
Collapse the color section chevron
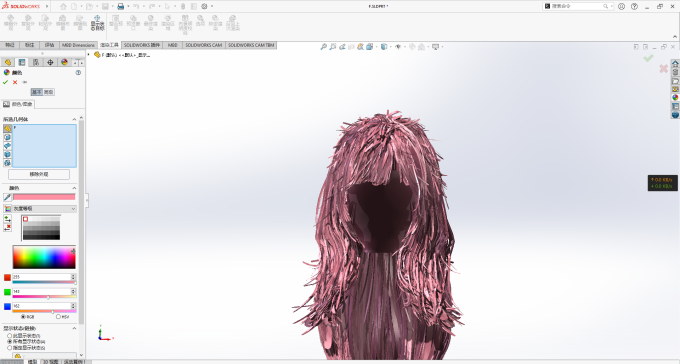pyautogui.click(x=74, y=188)
